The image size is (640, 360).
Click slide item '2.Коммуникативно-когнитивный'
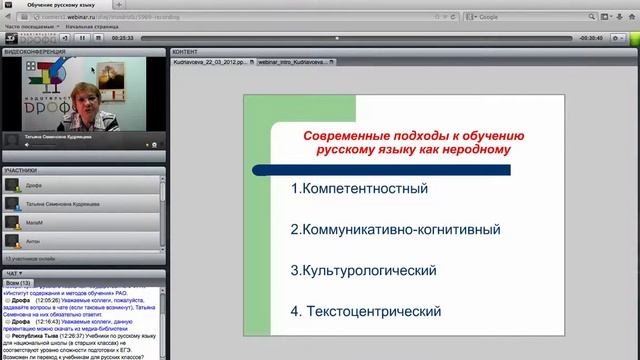pos(396,229)
